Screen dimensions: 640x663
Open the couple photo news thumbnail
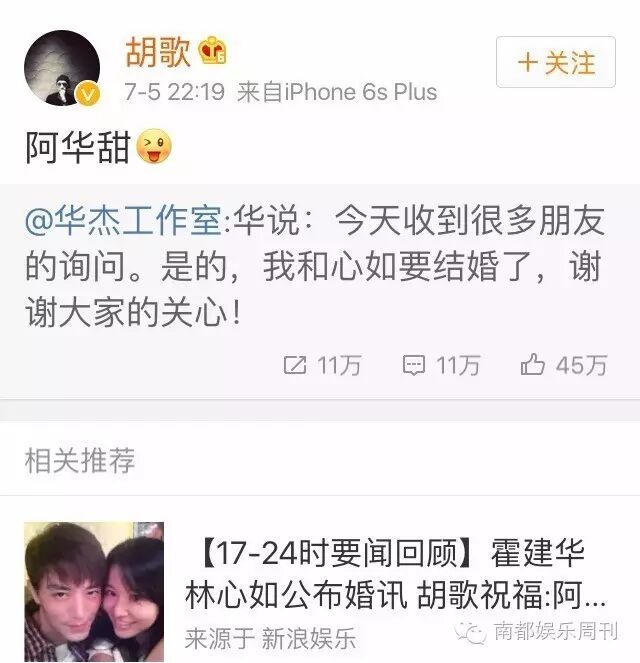94,592
